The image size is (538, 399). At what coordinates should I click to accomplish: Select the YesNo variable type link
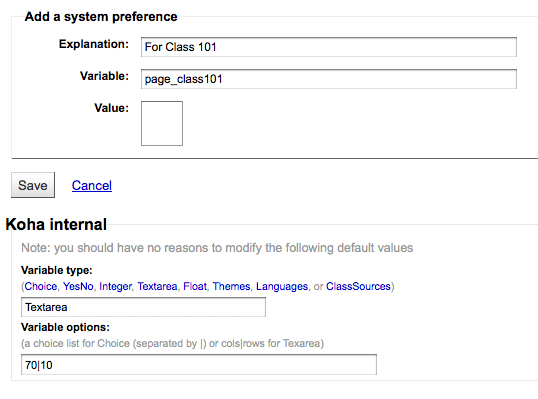[78, 286]
